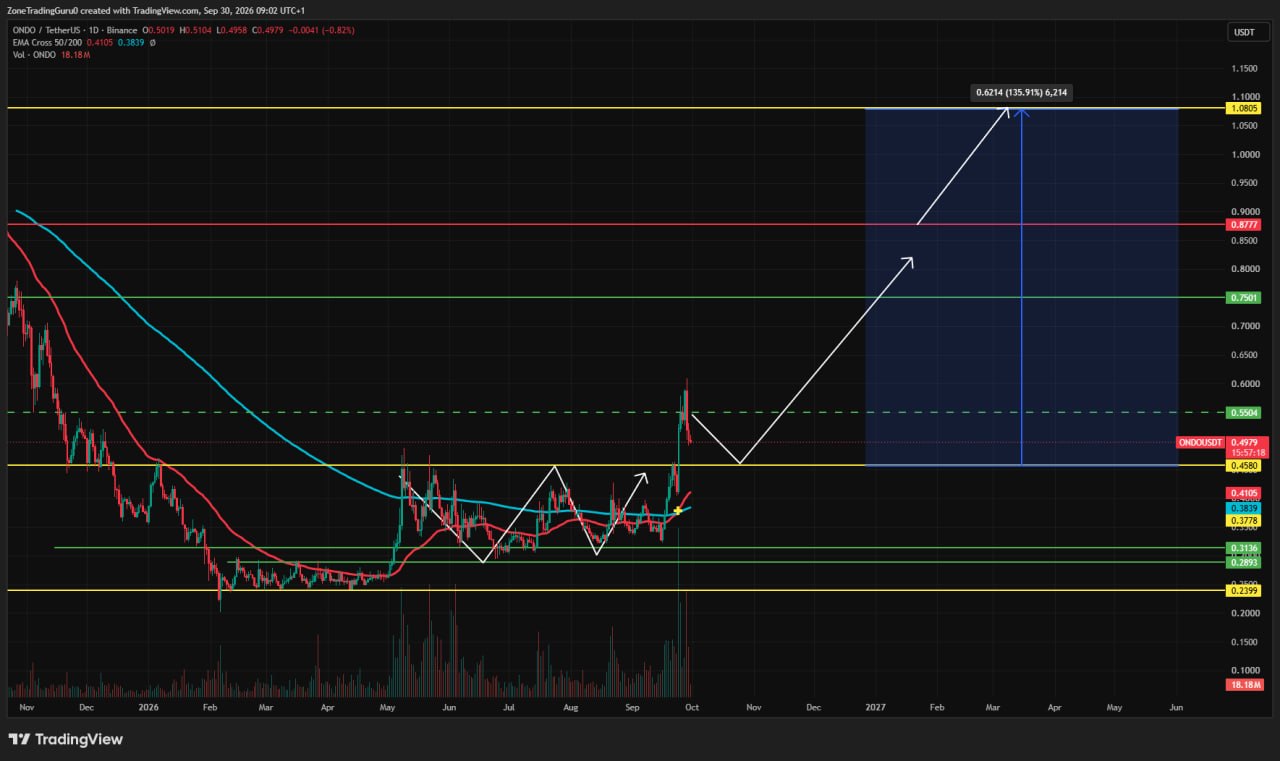Click the 1.0805 yellow price label
Viewport: 1280px width, 761px height.
click(x=1243, y=108)
